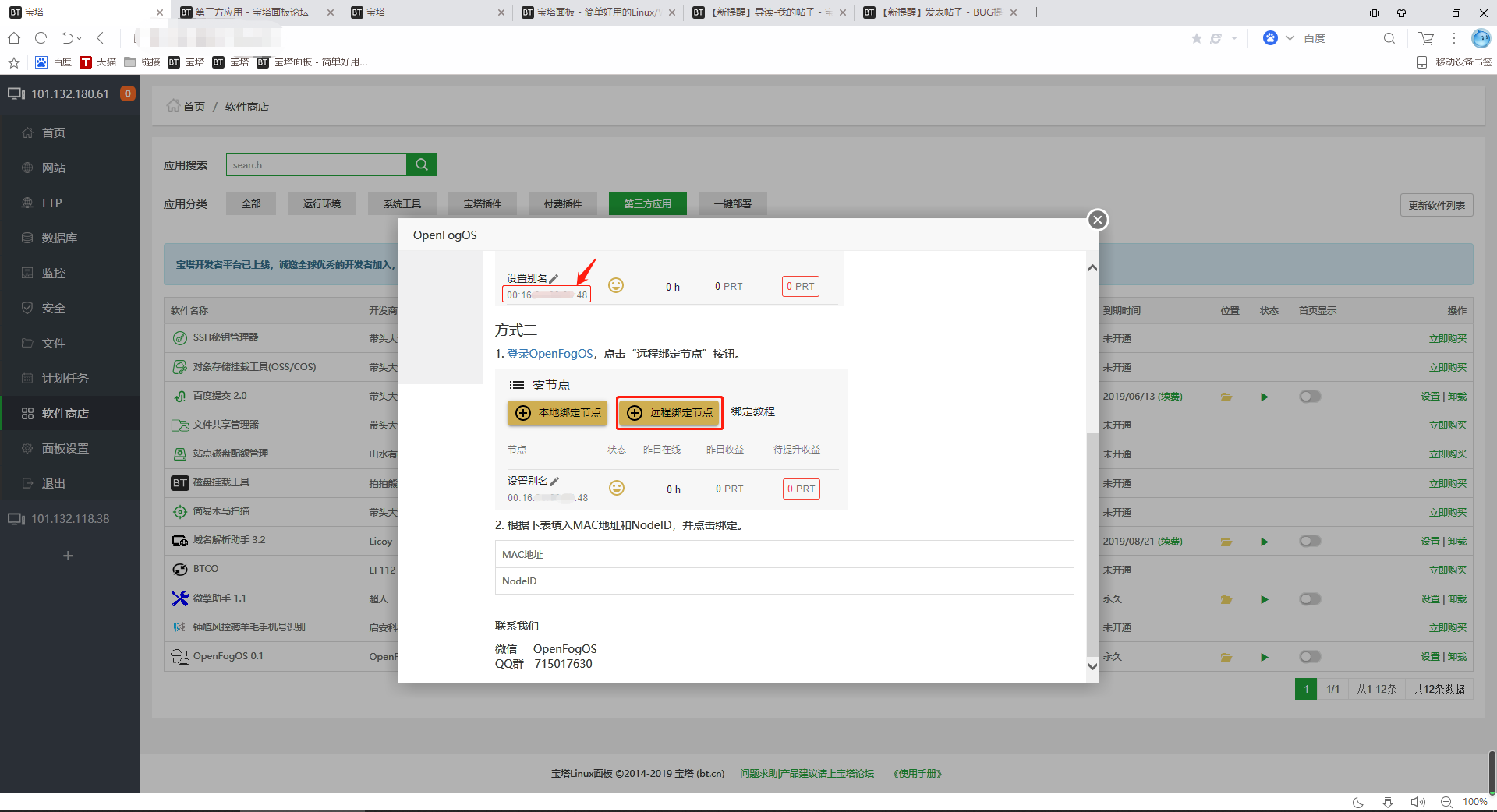Click the orange notification badge 0
The width and height of the screenshot is (1497, 812).
tap(128, 94)
